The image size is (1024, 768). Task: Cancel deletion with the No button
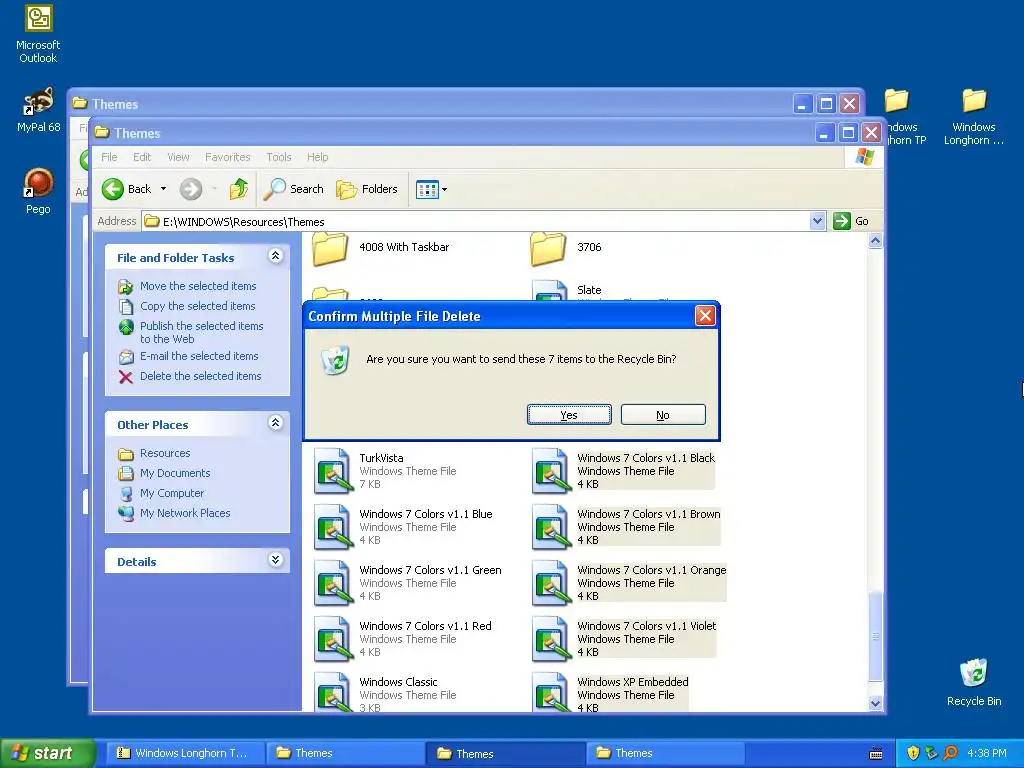pyautogui.click(x=663, y=415)
